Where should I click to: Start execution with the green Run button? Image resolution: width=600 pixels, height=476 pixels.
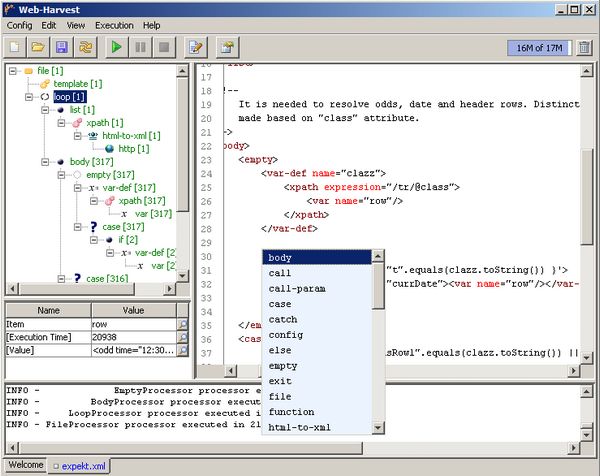(117, 47)
